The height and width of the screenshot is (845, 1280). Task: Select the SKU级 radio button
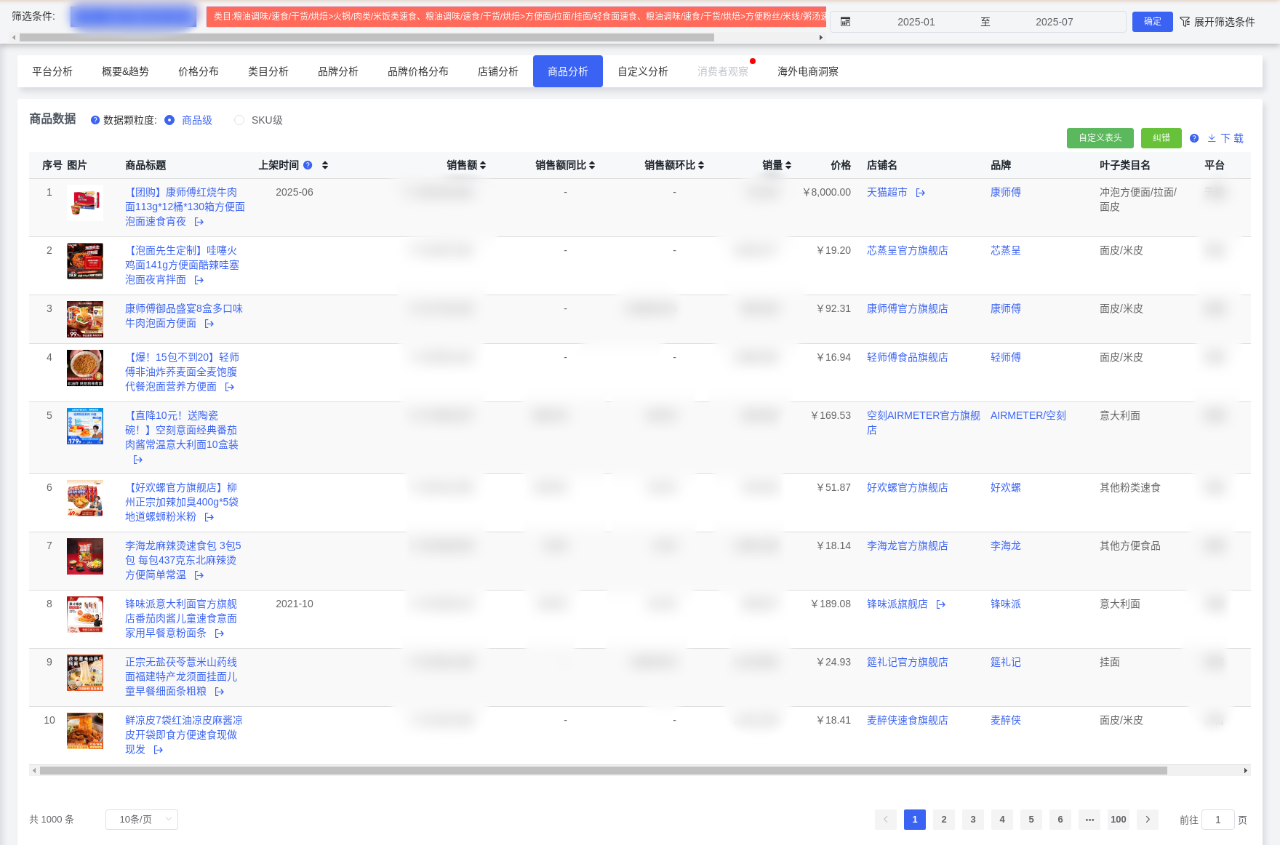tap(239, 120)
